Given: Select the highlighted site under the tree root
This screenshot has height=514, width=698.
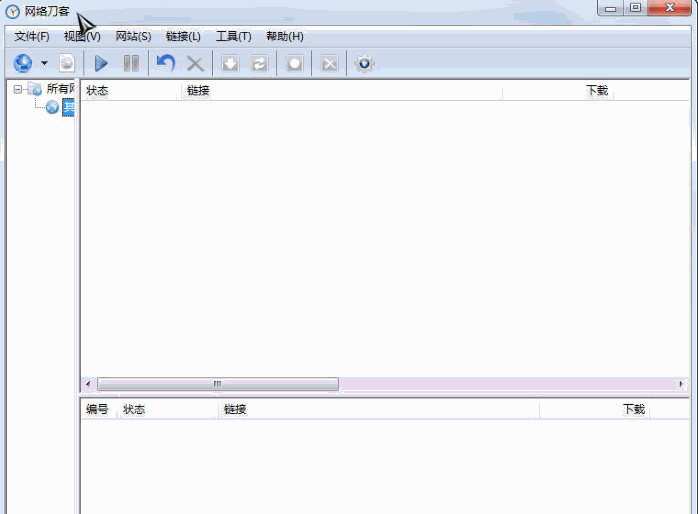Looking at the screenshot, I should click(x=68, y=107).
